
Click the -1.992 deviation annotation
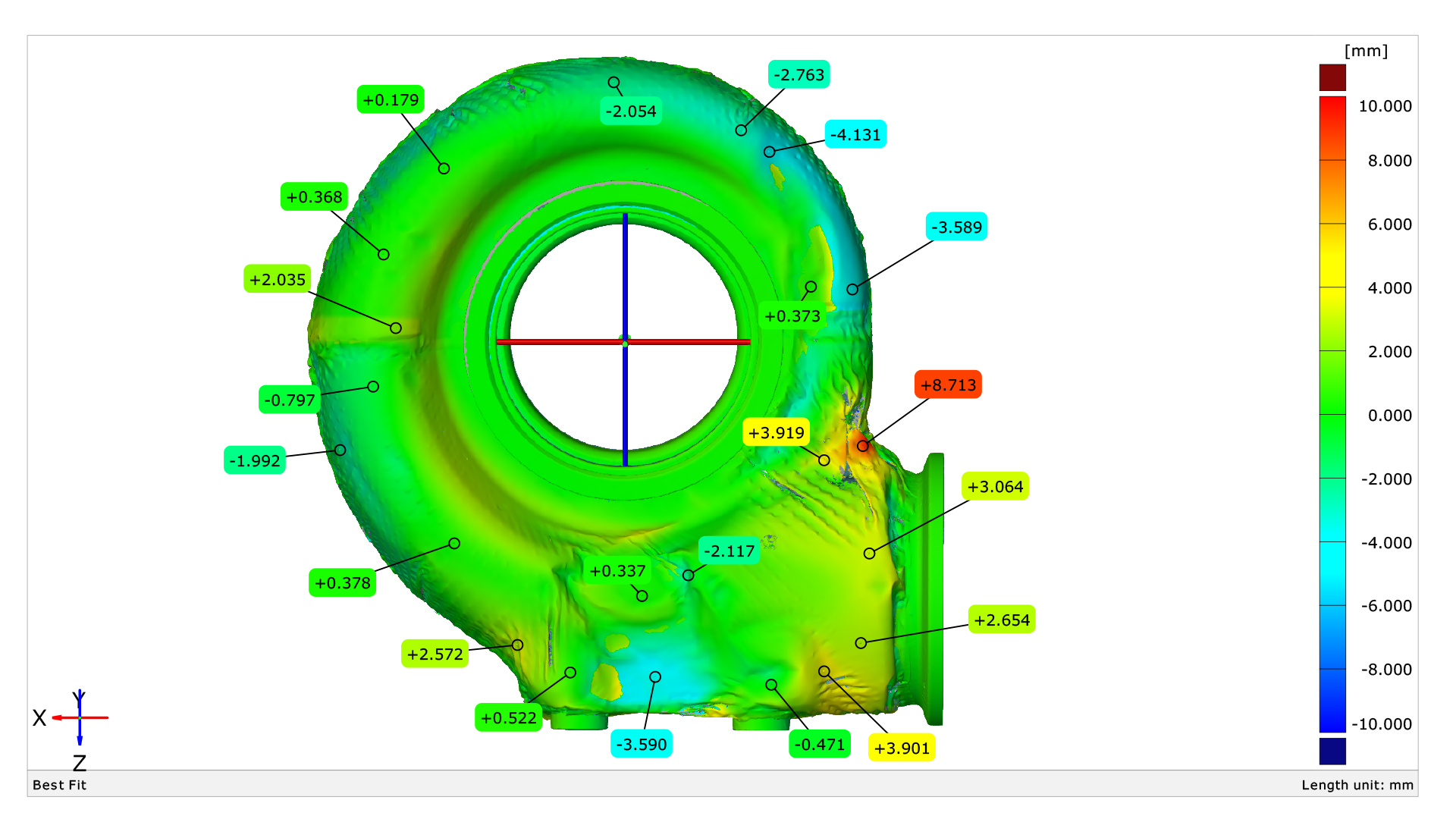point(253,460)
